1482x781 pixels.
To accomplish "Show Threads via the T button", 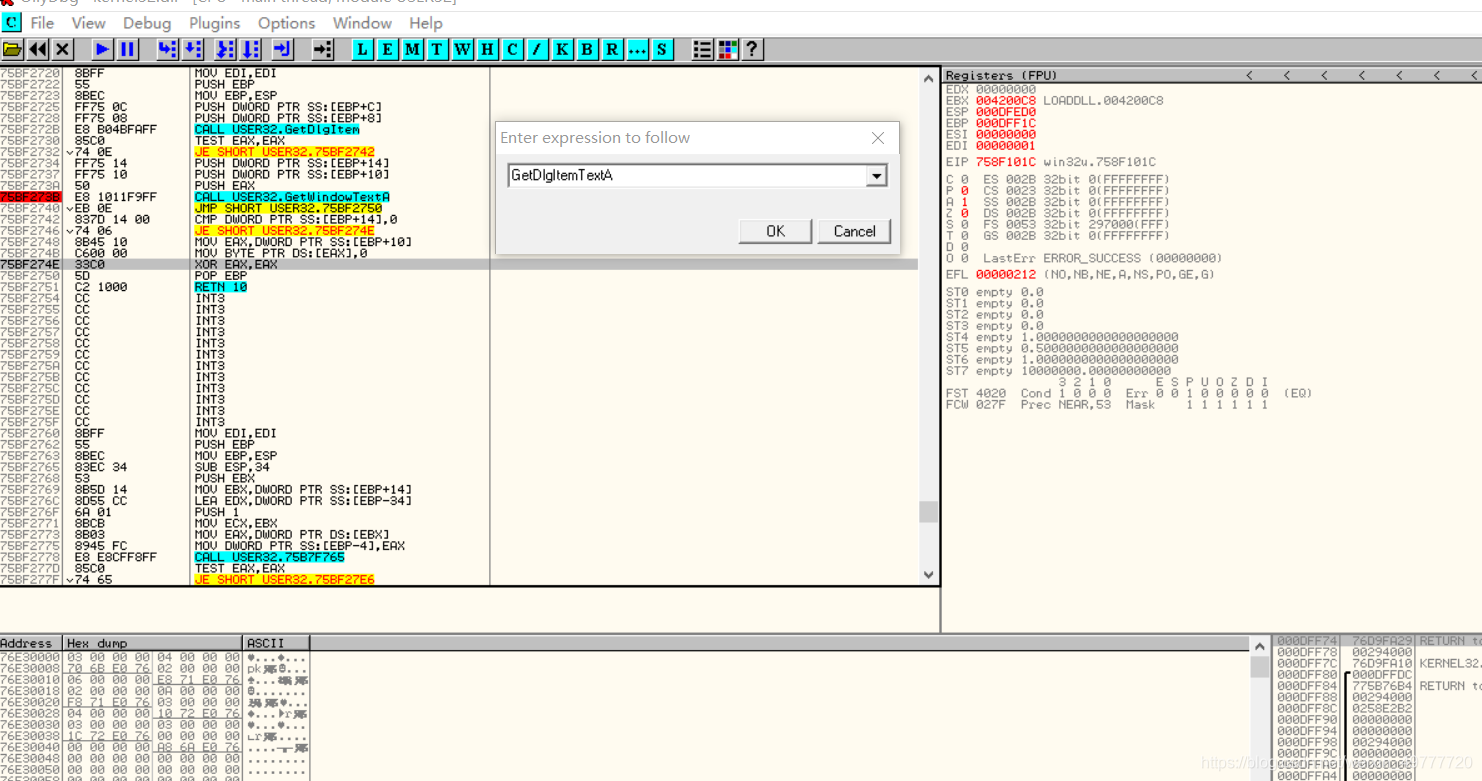I will [437, 49].
